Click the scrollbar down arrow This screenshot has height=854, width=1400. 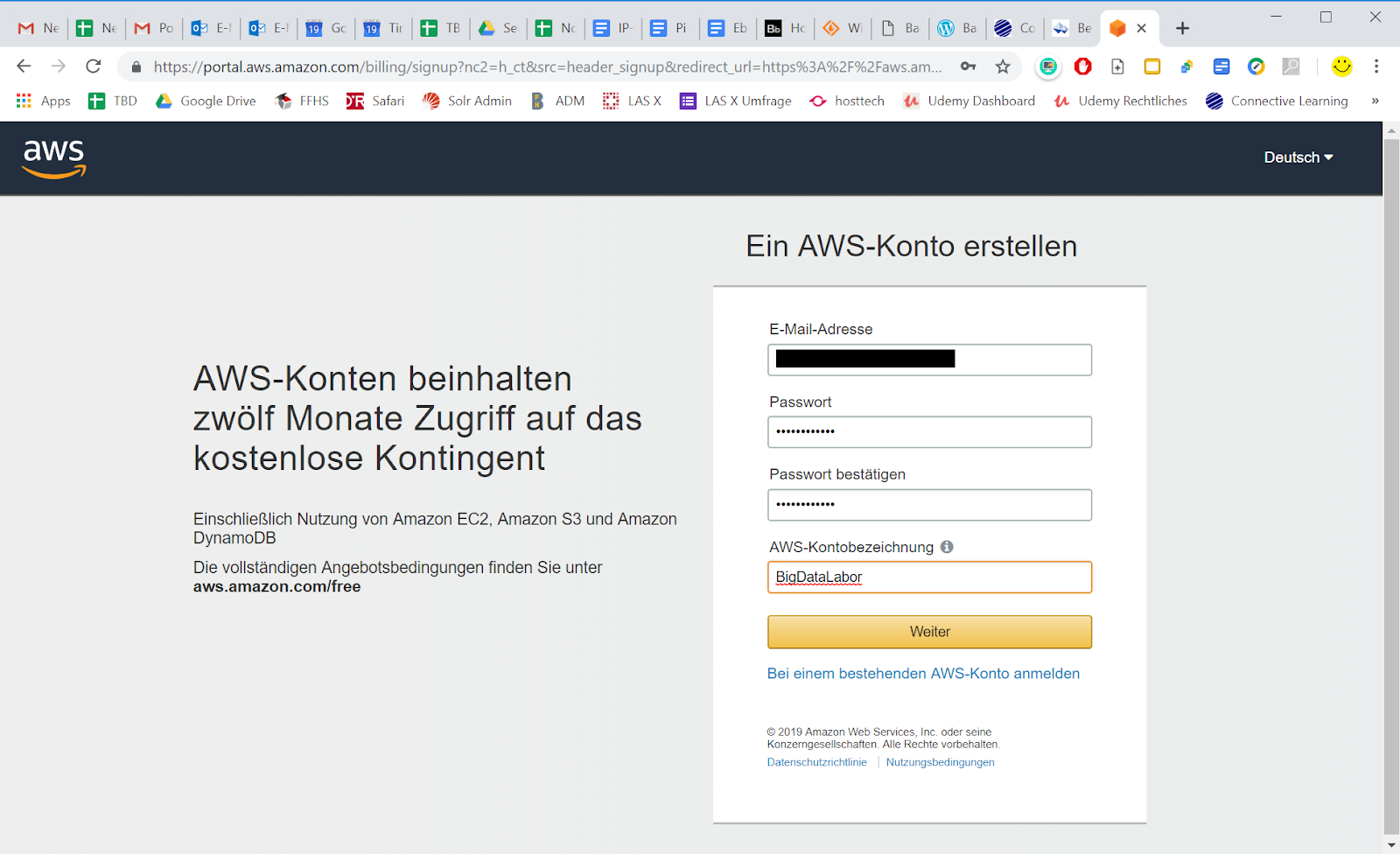click(1391, 845)
